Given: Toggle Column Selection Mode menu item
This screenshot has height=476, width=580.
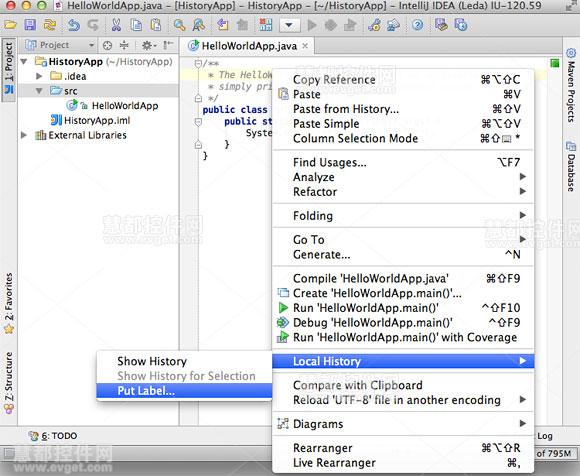Looking at the screenshot, I should (x=403, y=138).
